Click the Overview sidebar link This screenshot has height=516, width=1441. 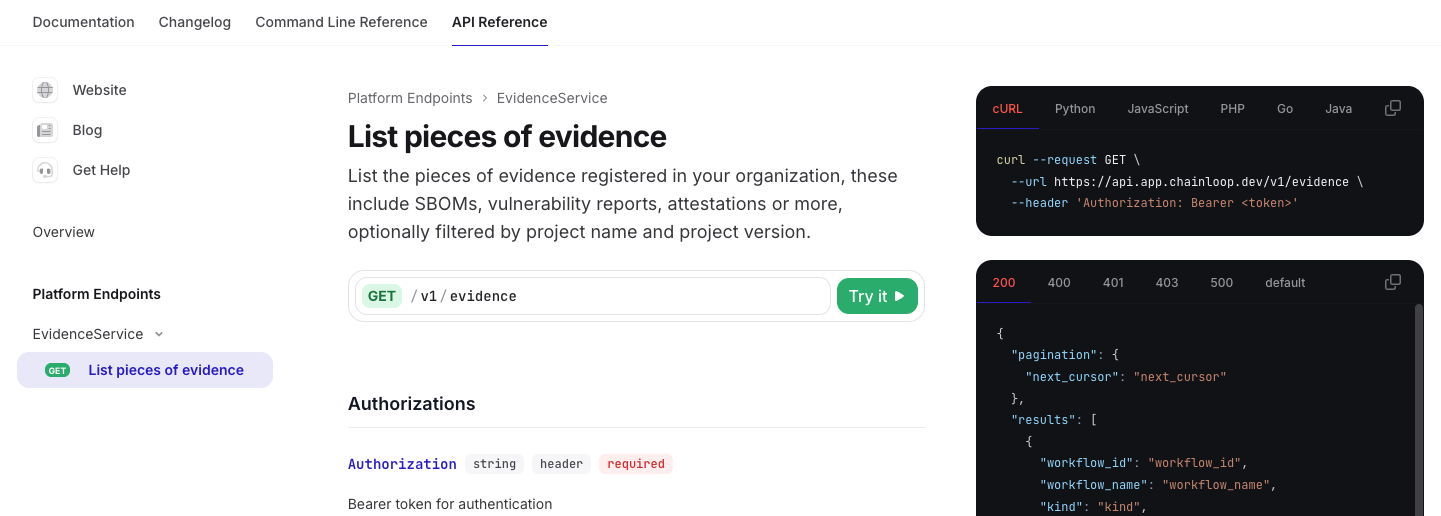point(64,232)
